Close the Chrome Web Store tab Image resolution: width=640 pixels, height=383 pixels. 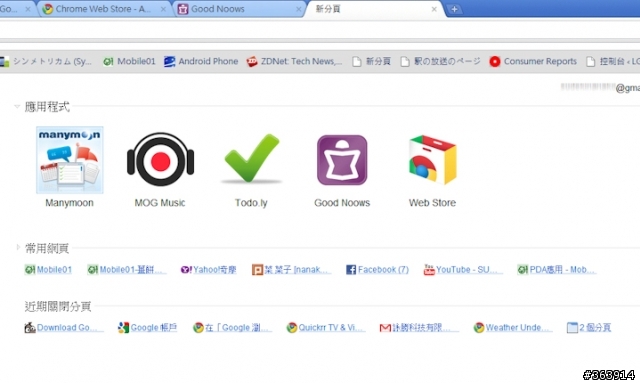click(163, 9)
